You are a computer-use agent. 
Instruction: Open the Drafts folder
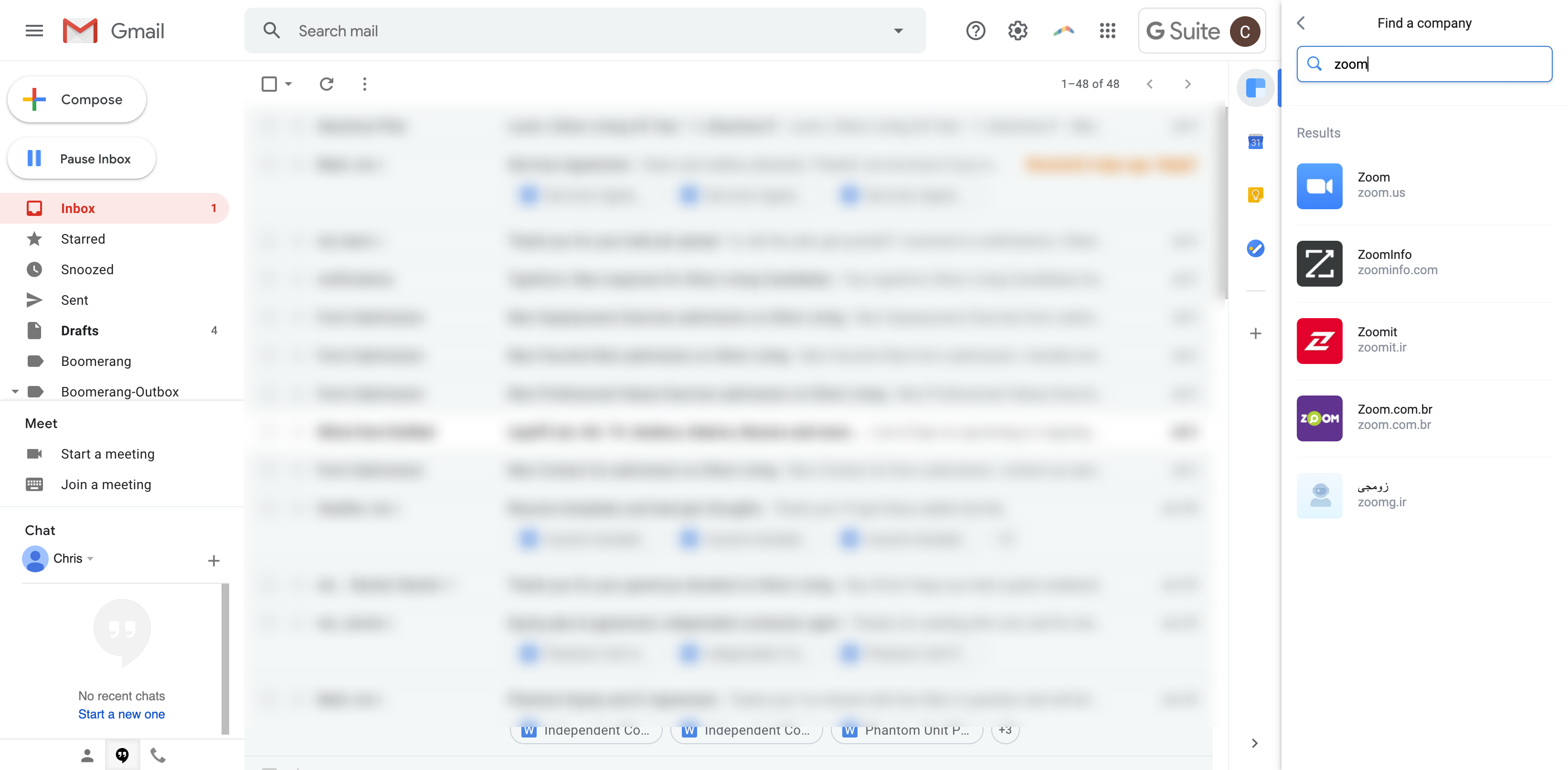115,330
